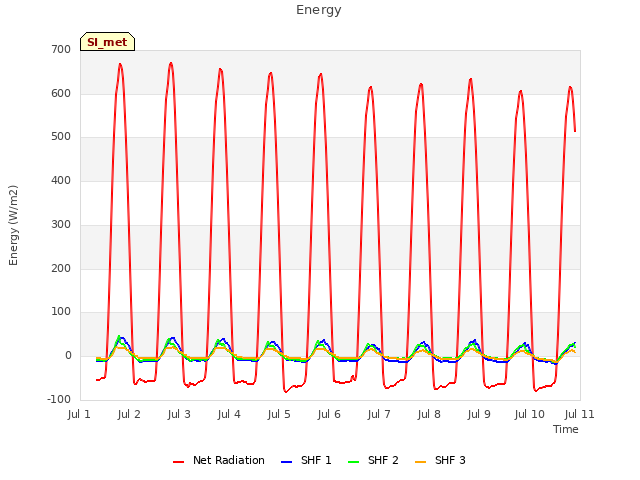Click the 600 y-axis tick label
The height and width of the screenshot is (480, 640).
61,93
